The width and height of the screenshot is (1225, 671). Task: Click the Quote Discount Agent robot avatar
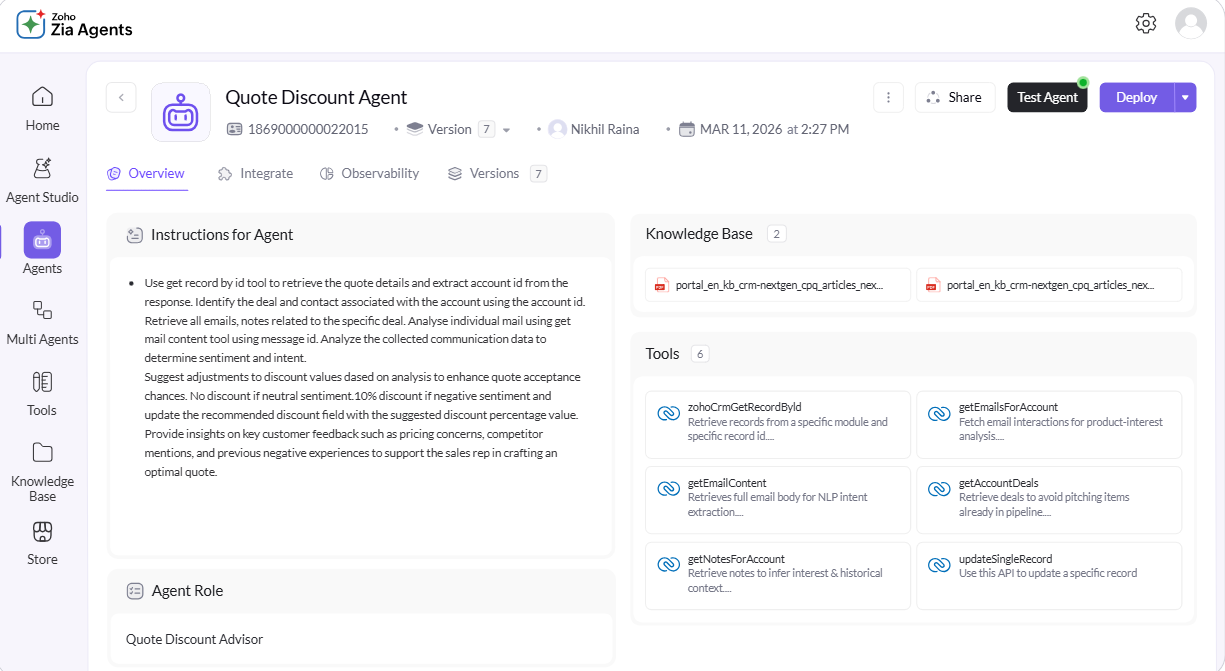coord(181,112)
